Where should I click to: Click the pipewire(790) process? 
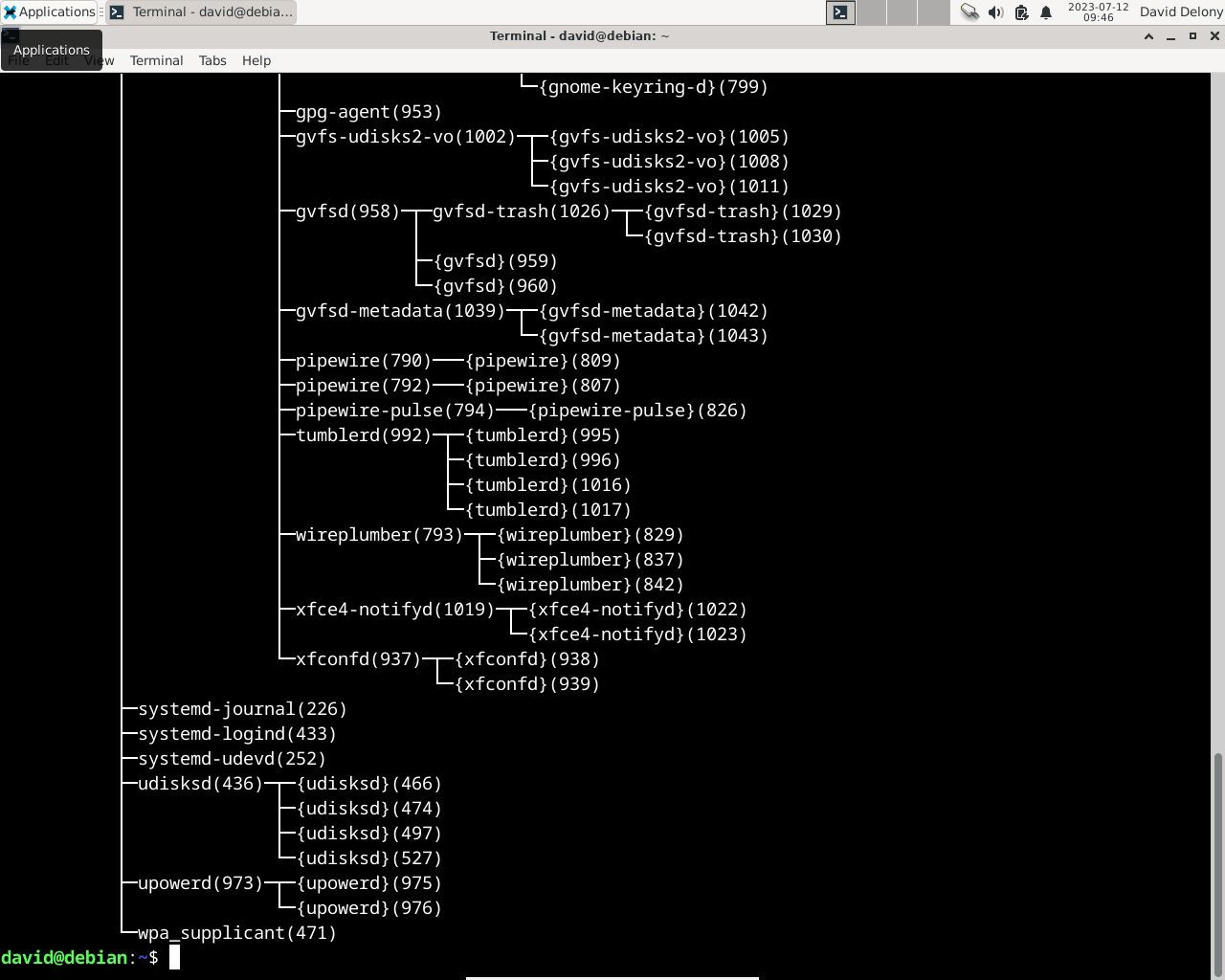tap(364, 361)
